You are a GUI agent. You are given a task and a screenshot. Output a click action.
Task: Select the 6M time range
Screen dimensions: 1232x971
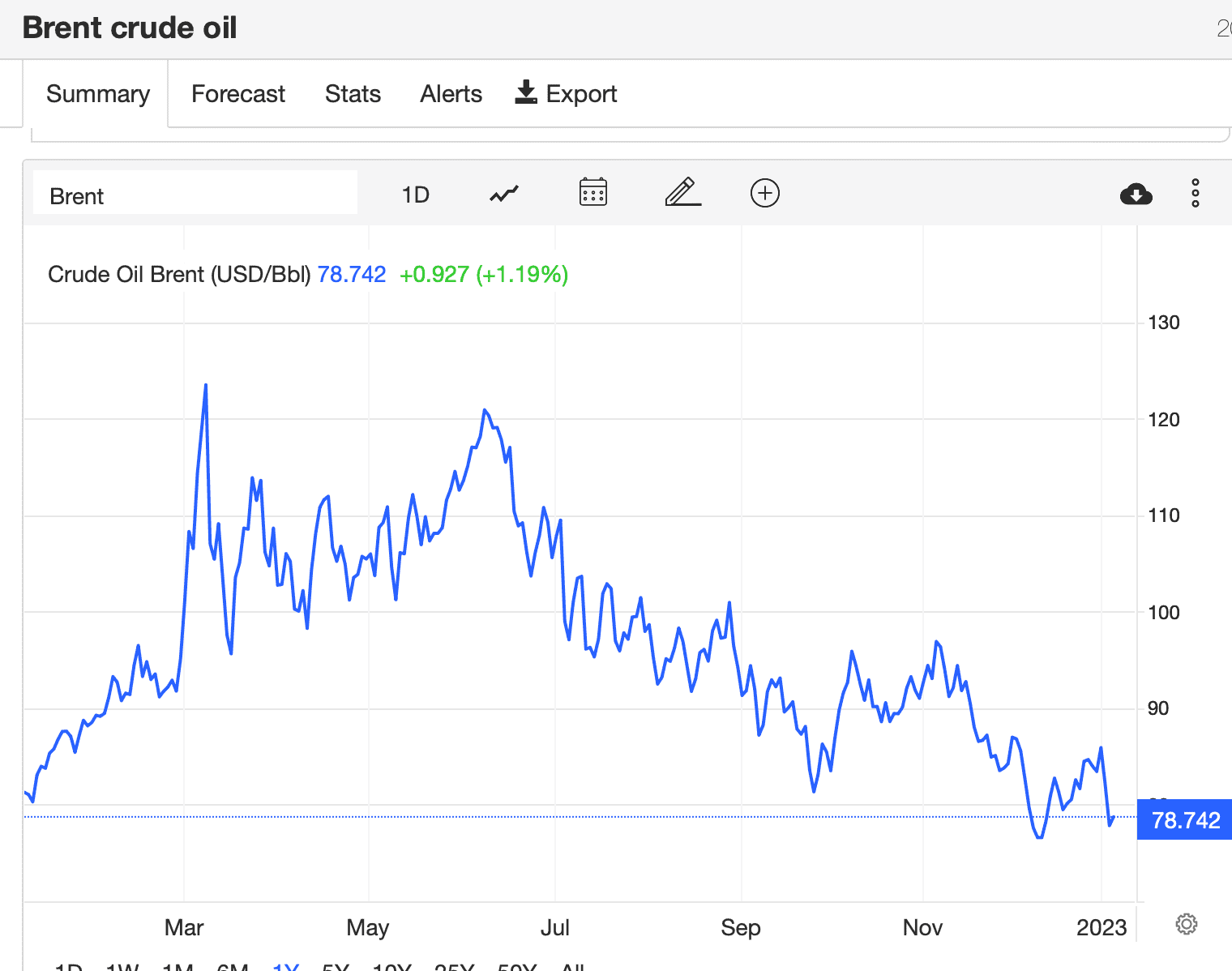point(233,966)
